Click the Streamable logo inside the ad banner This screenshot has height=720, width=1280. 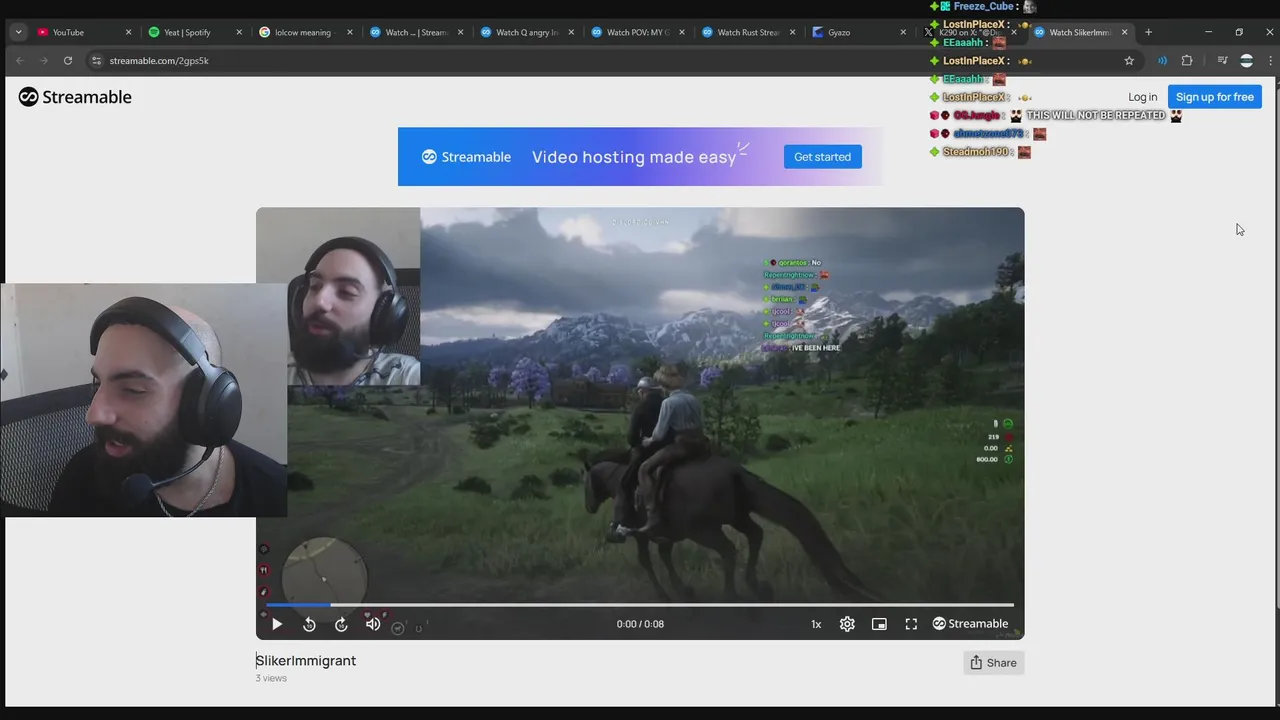pyautogui.click(x=466, y=157)
